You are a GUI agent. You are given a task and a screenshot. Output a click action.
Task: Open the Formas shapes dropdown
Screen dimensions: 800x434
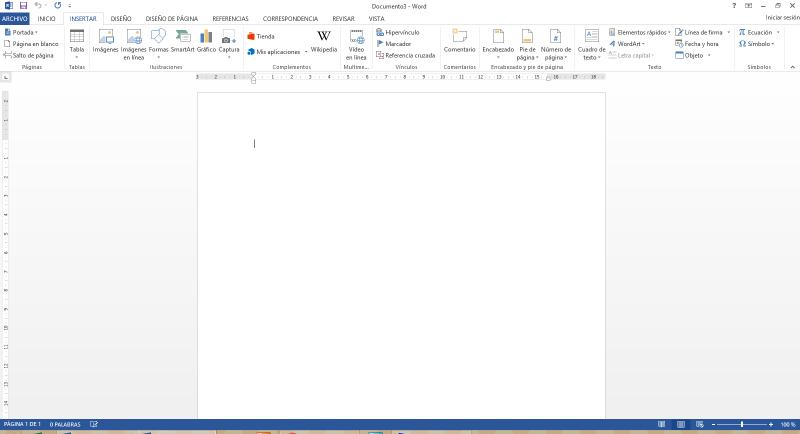(158, 43)
